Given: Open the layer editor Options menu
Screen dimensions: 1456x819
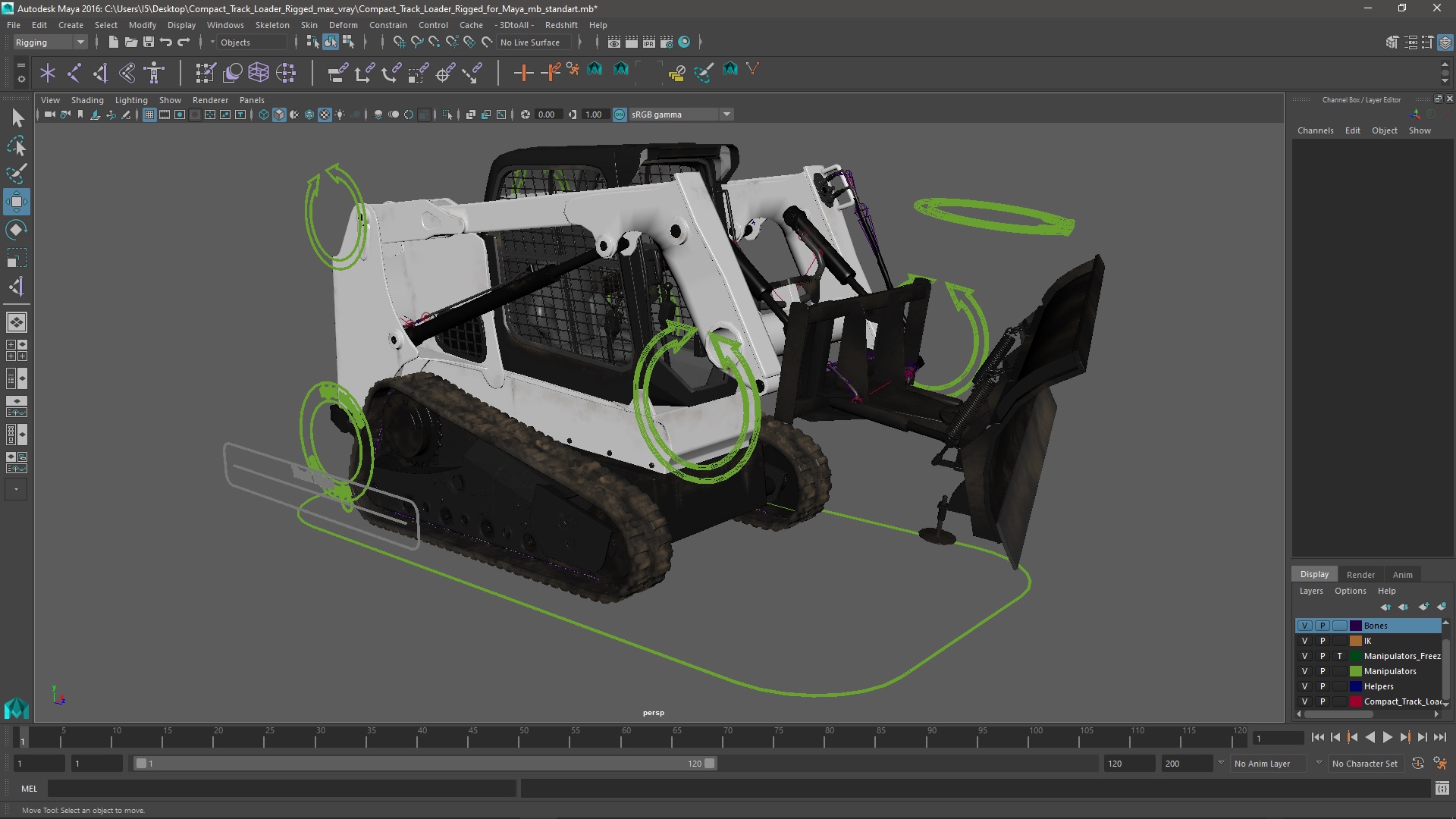Looking at the screenshot, I should 1350,591.
